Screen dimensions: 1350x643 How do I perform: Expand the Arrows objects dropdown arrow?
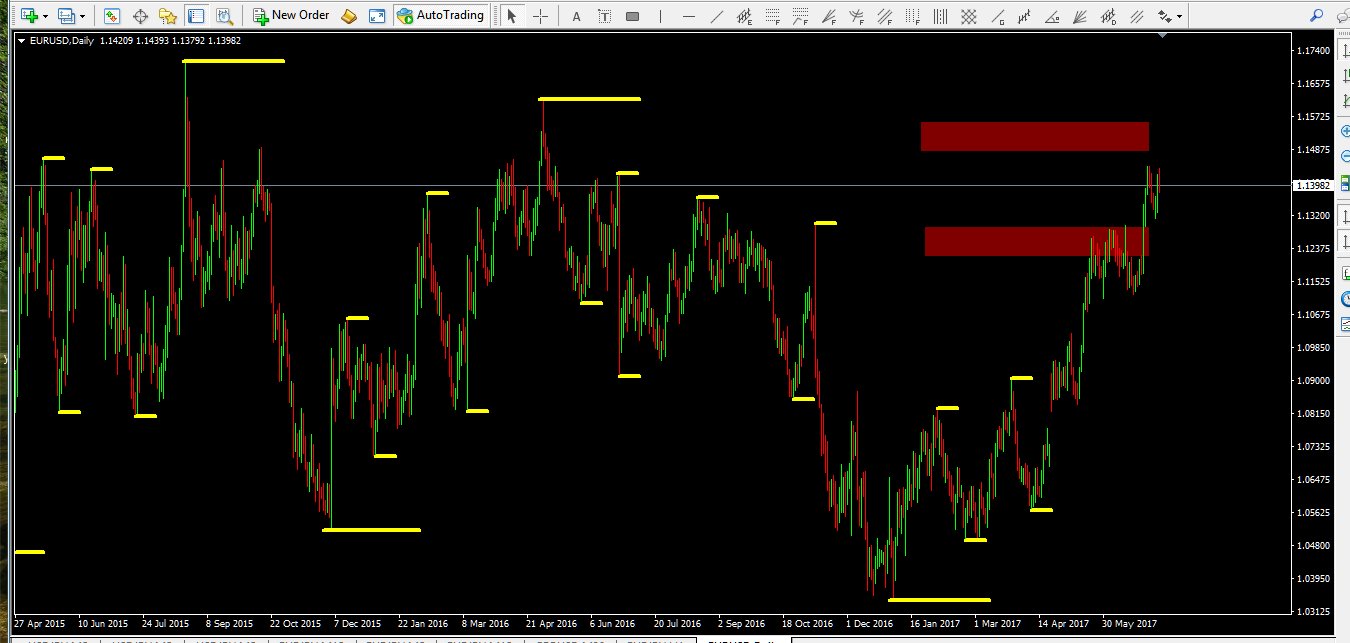tap(1180, 16)
